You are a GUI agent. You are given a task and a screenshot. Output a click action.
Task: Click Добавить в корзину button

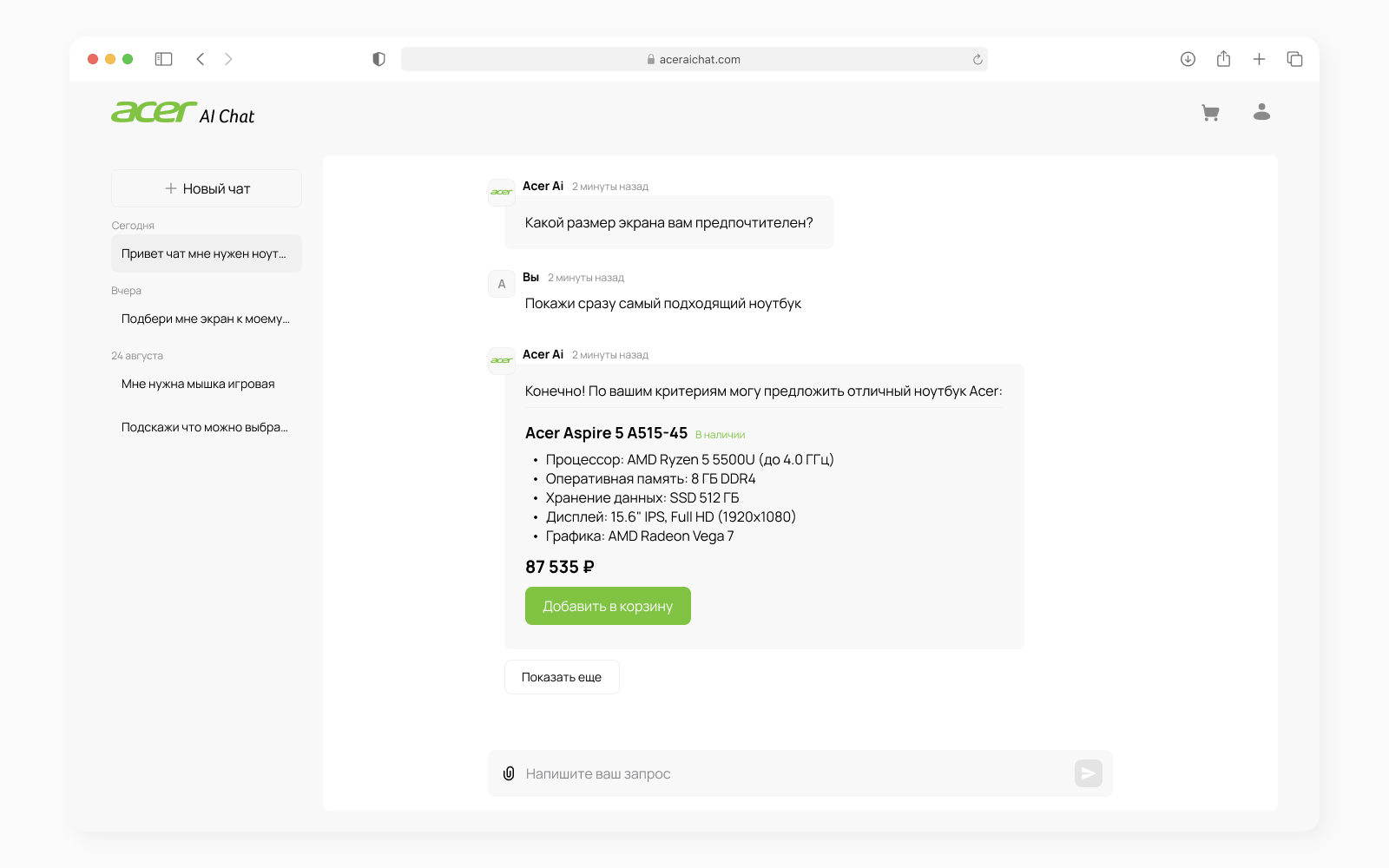608,606
